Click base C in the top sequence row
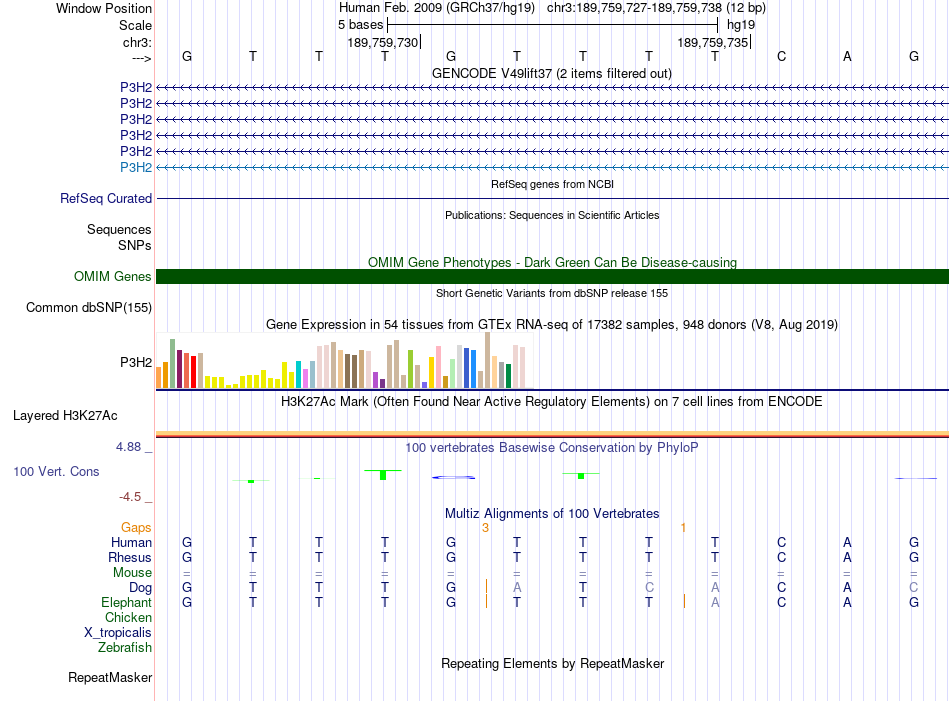The image size is (950, 701). (782, 56)
